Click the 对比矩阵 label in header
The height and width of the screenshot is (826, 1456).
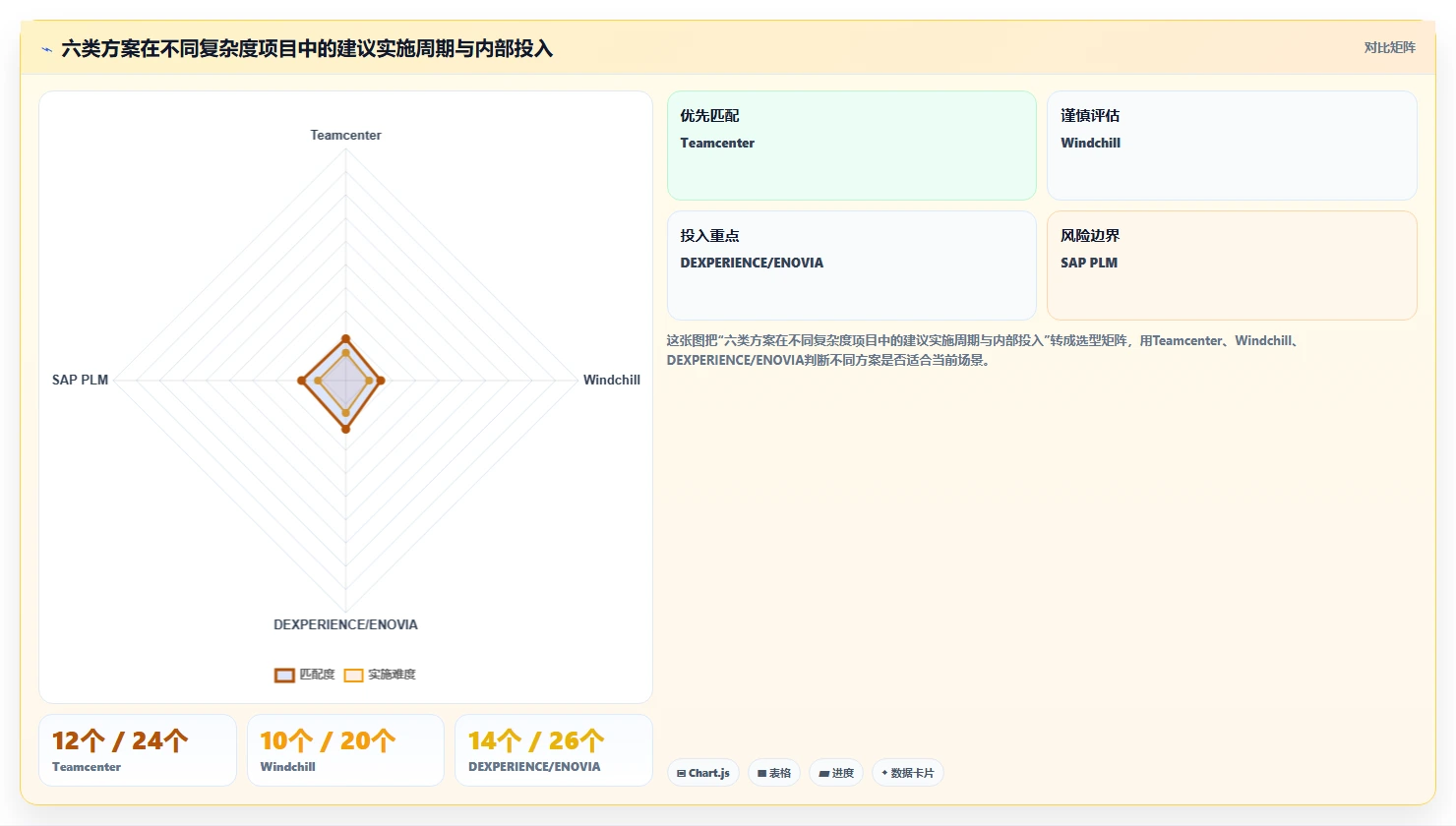1389,47
